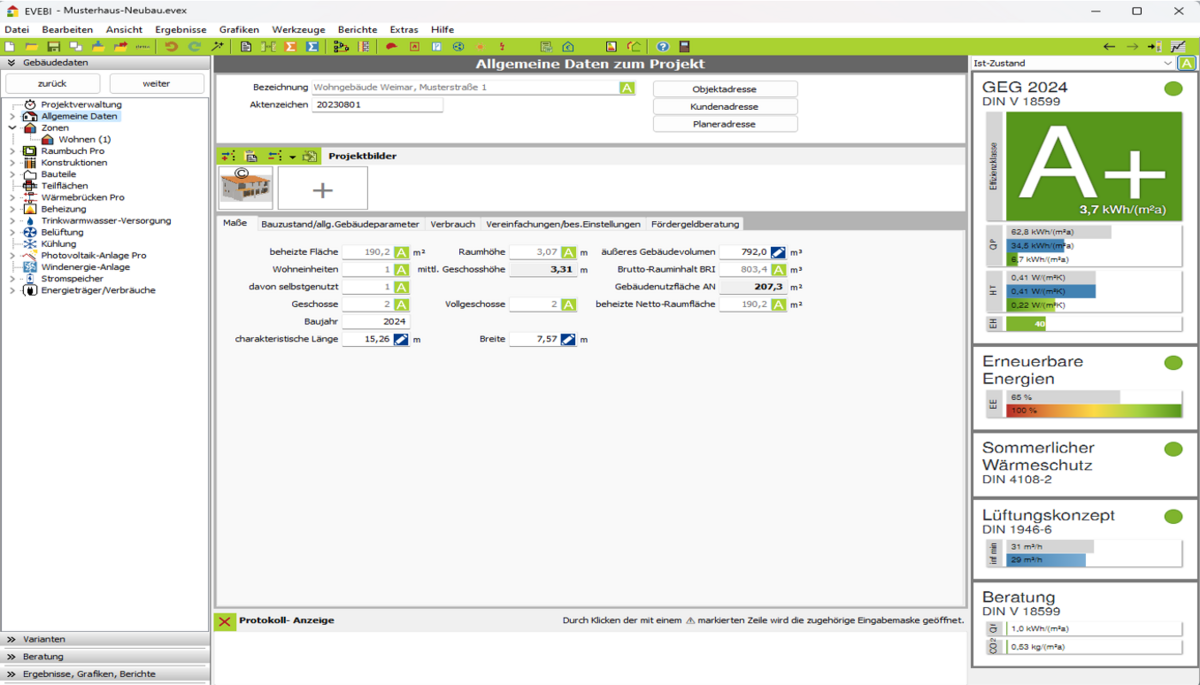This screenshot has height=685, width=1200.
Task: Add a project image with the plus tile
Action: click(323, 188)
